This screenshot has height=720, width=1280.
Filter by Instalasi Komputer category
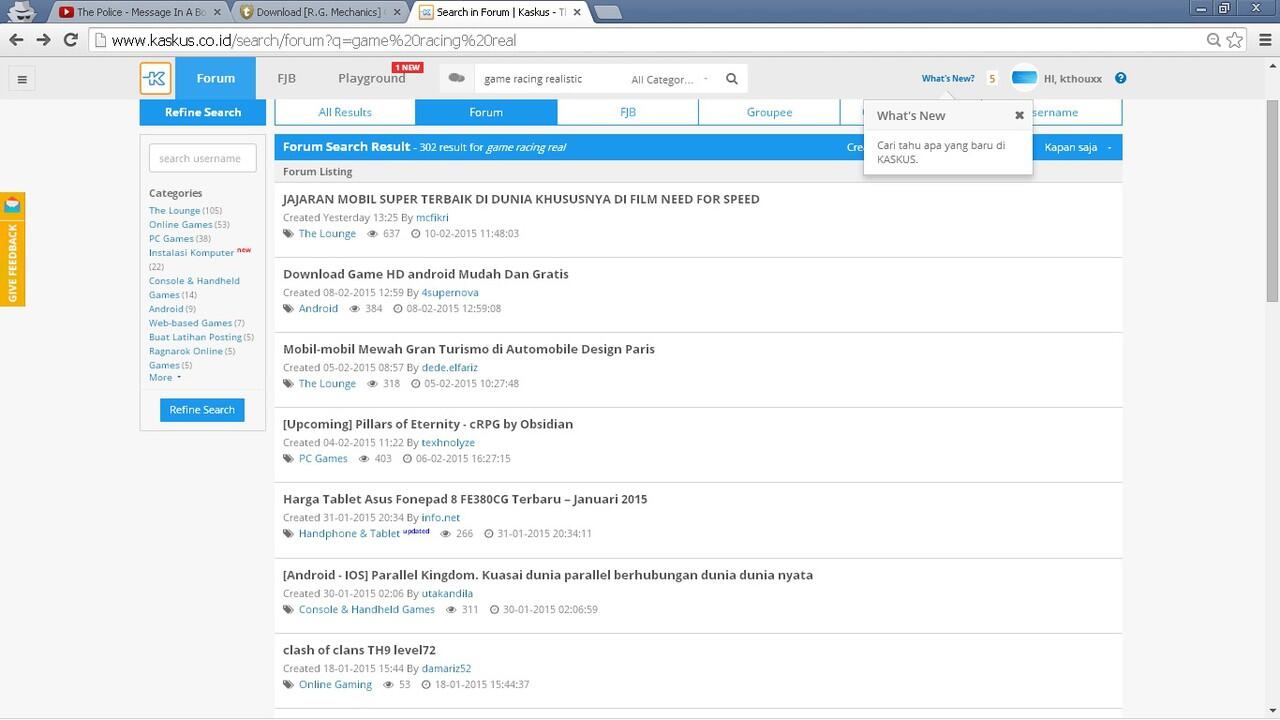191,253
